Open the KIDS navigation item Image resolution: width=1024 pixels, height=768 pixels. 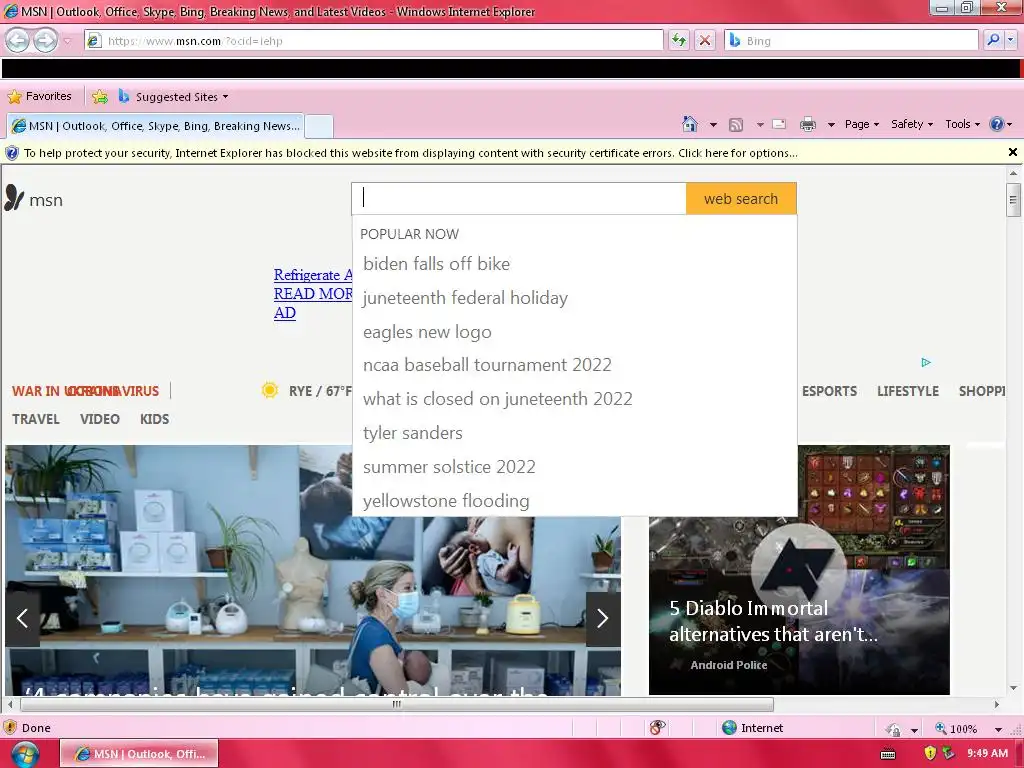click(x=155, y=419)
